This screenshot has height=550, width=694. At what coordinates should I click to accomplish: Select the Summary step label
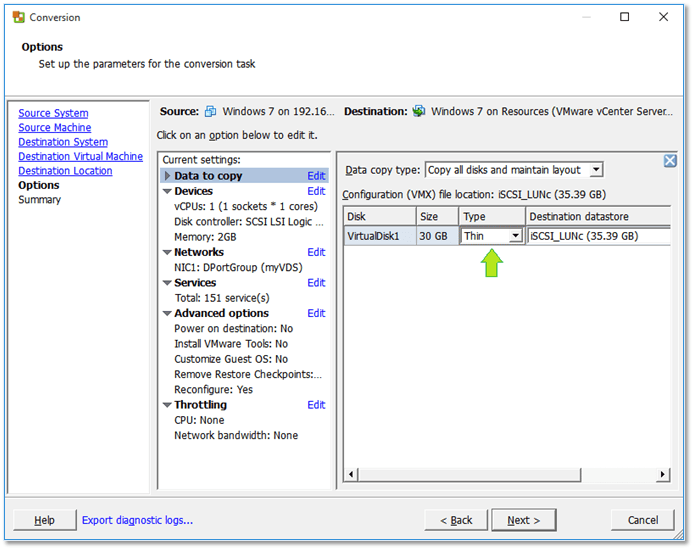pos(39,200)
